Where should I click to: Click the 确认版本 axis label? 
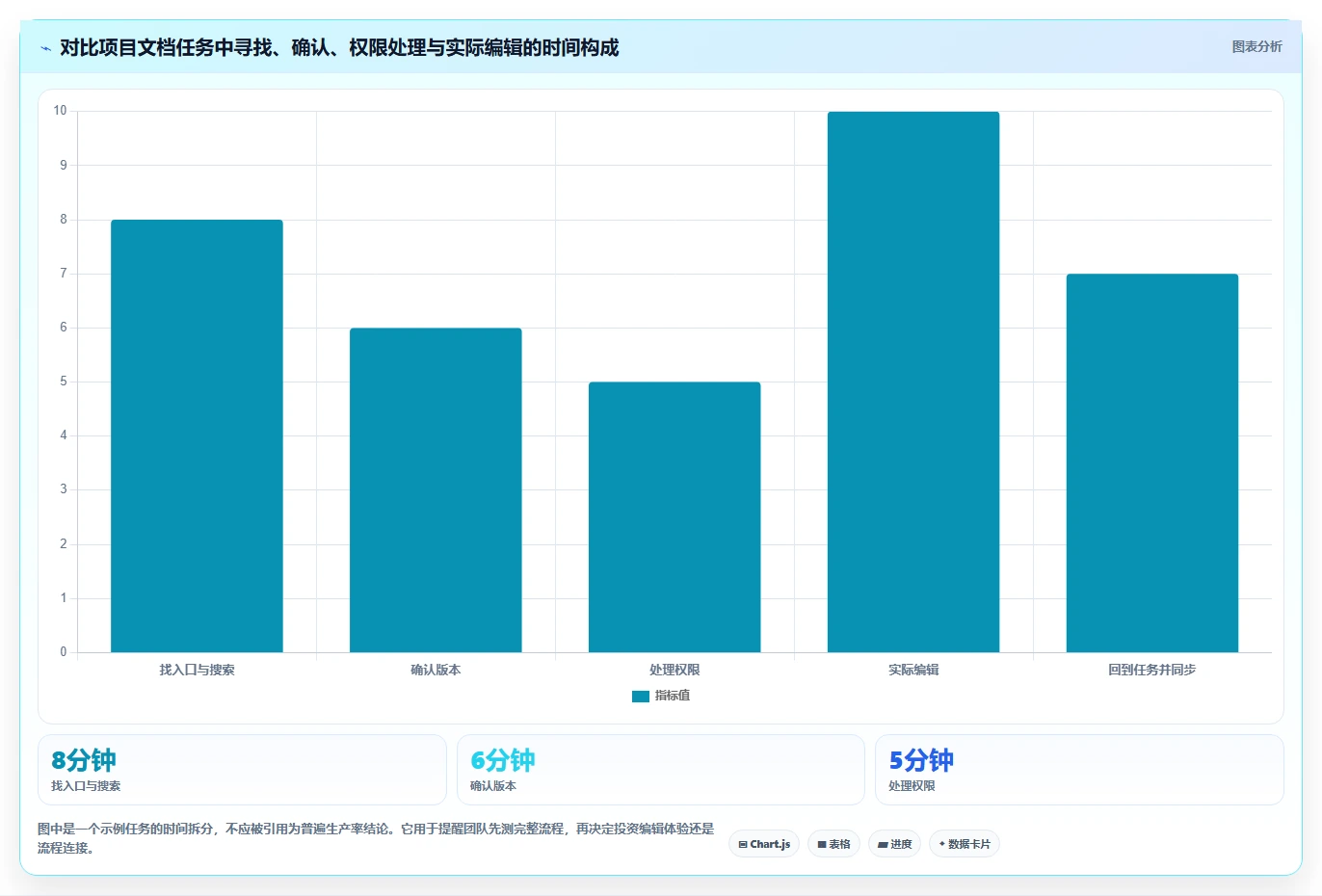[x=436, y=670]
